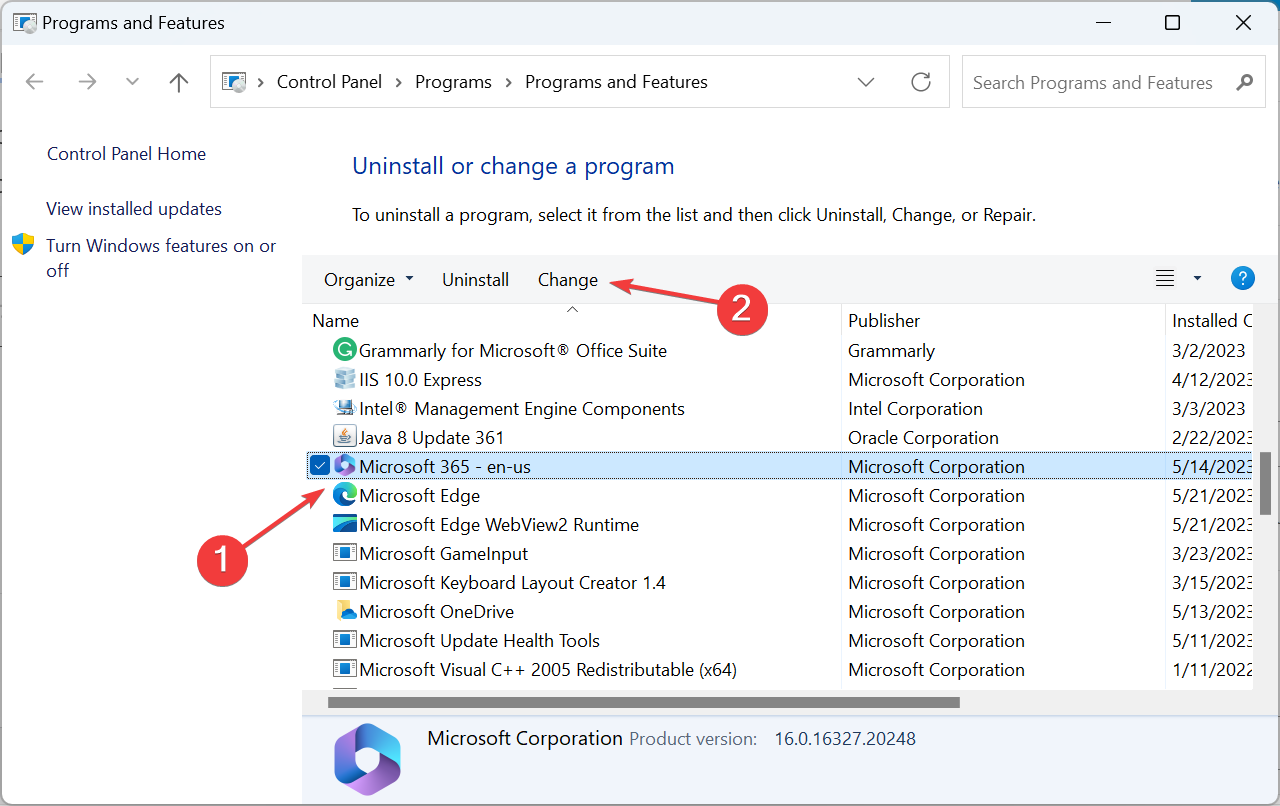
Task: Open View installed updates link
Action: [x=134, y=209]
